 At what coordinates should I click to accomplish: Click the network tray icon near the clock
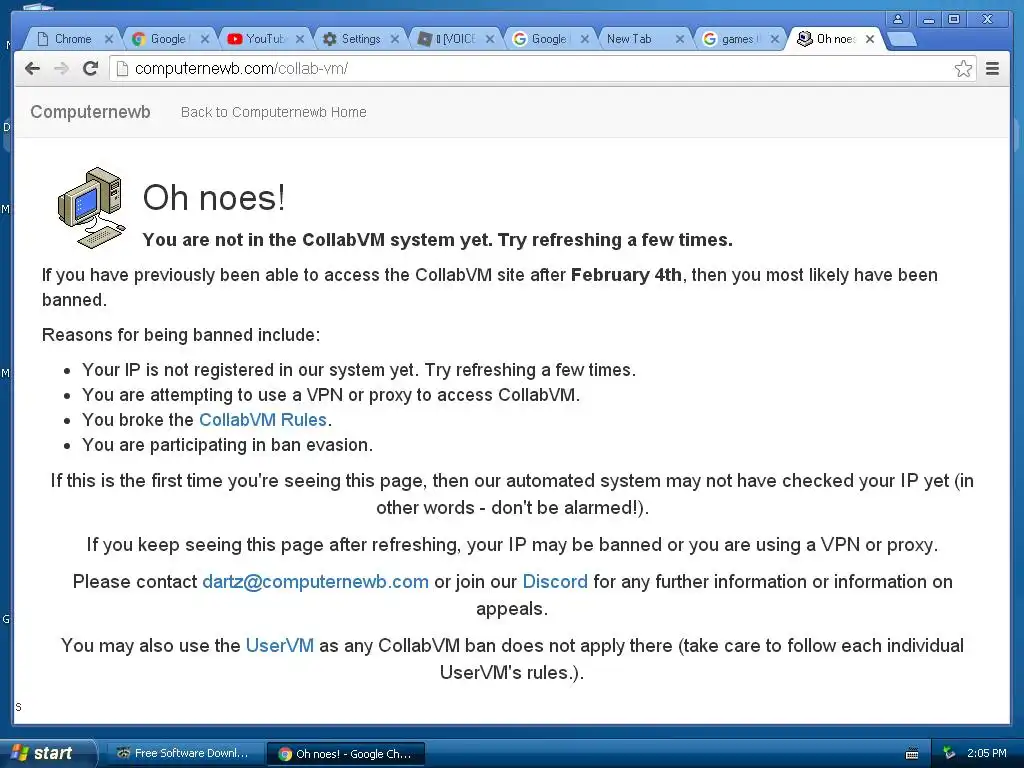pyautogui.click(x=949, y=754)
